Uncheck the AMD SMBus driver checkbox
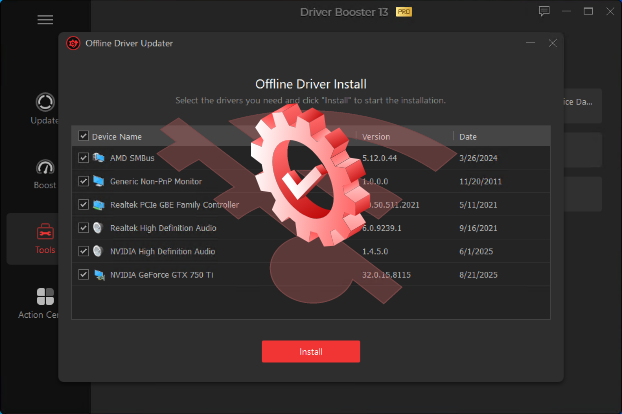Viewport: 622px width, 414px height. [83, 158]
